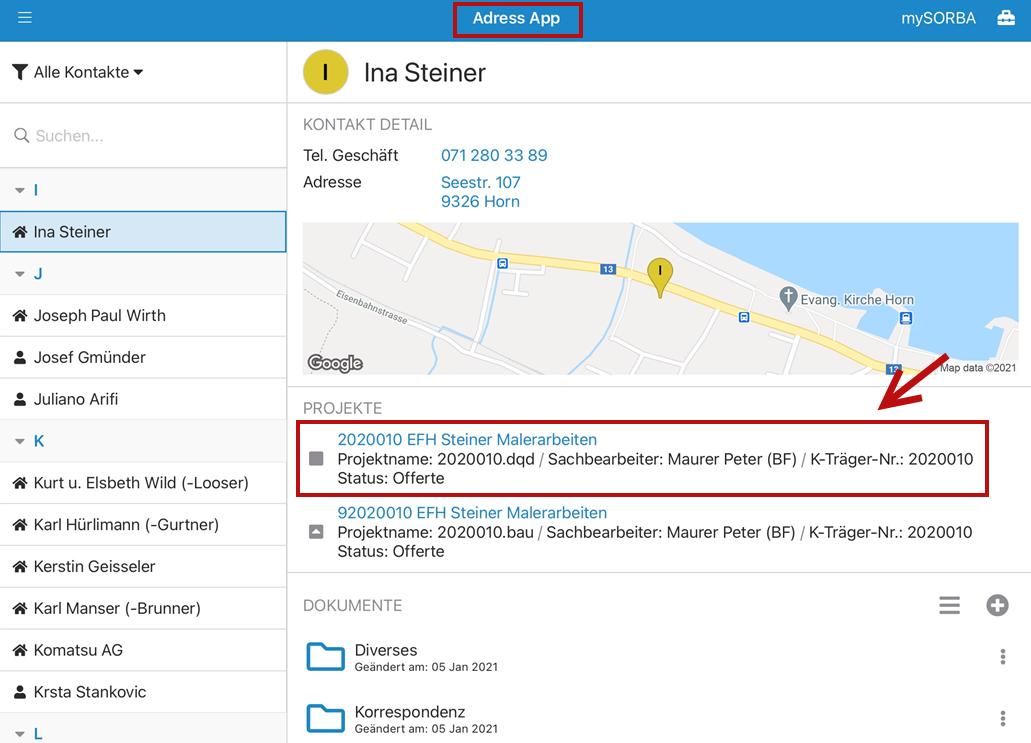
Task: Open the hamburger menu
Action: [24, 18]
